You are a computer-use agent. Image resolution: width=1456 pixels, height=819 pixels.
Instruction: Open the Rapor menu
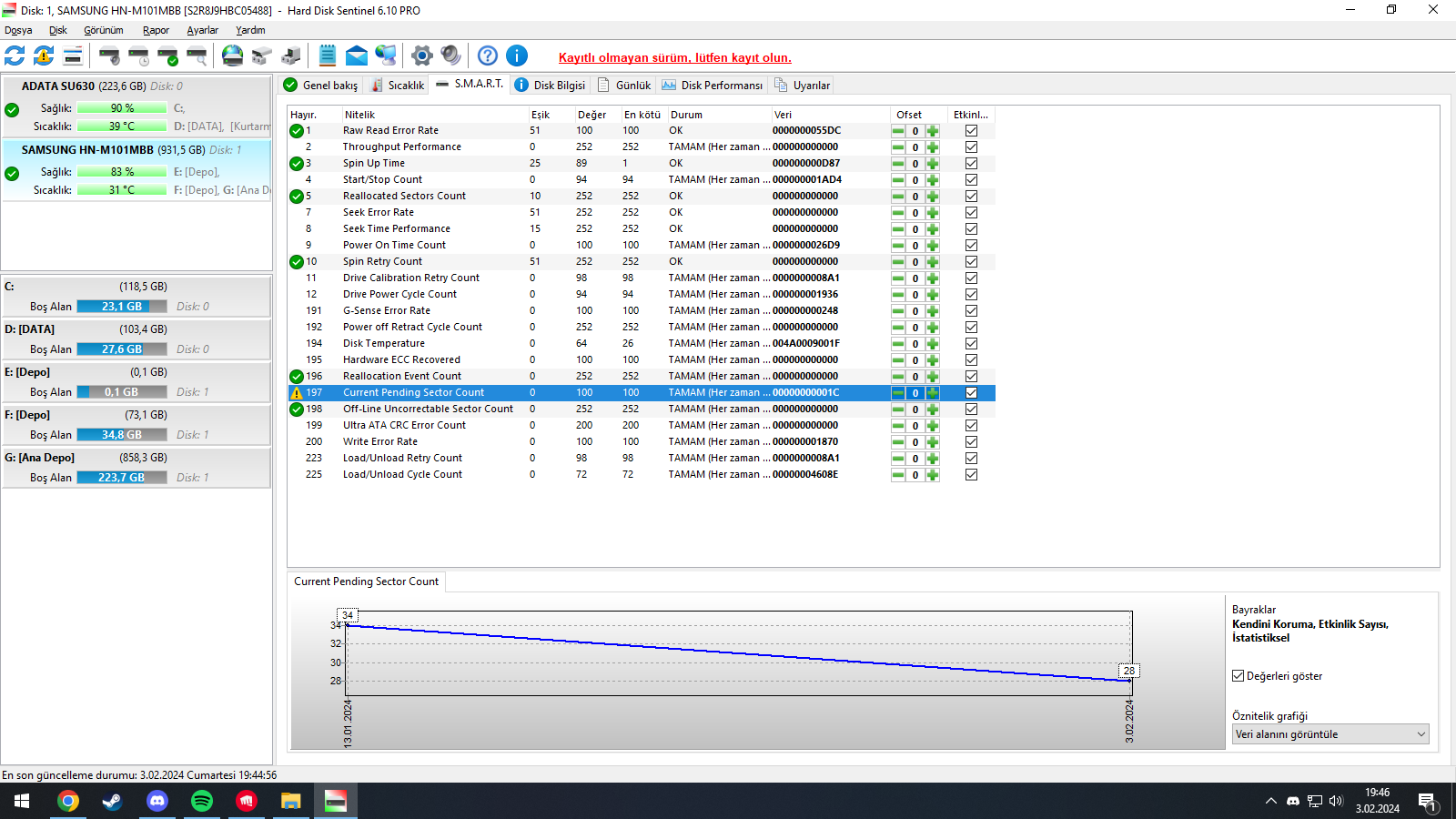(x=156, y=30)
